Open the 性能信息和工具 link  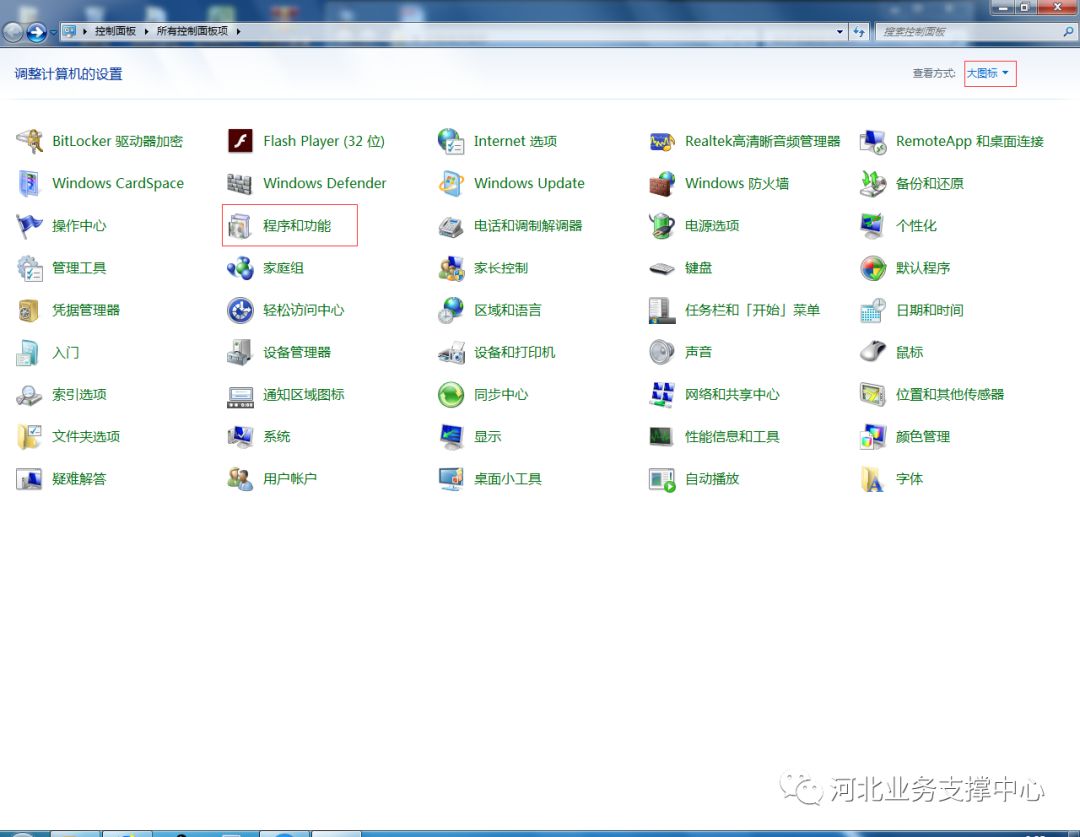pos(731,437)
